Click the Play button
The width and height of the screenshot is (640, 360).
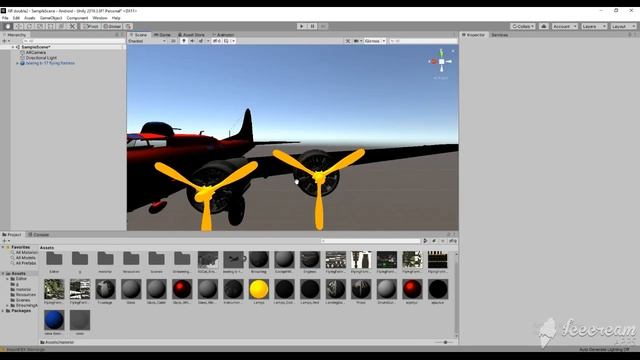(x=302, y=26)
